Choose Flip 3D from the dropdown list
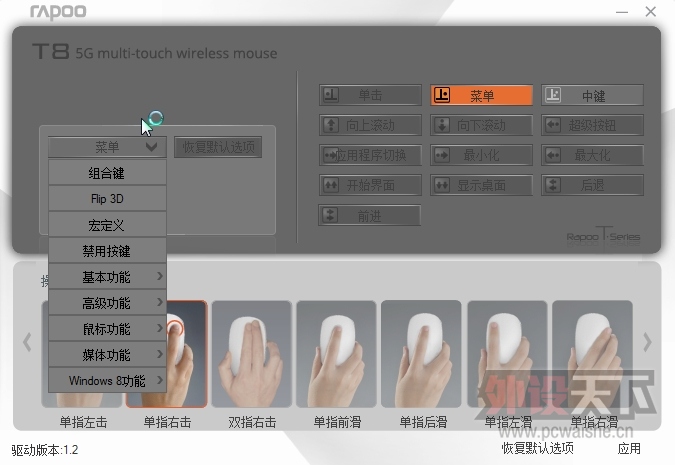This screenshot has width=675, height=465. coord(107,199)
